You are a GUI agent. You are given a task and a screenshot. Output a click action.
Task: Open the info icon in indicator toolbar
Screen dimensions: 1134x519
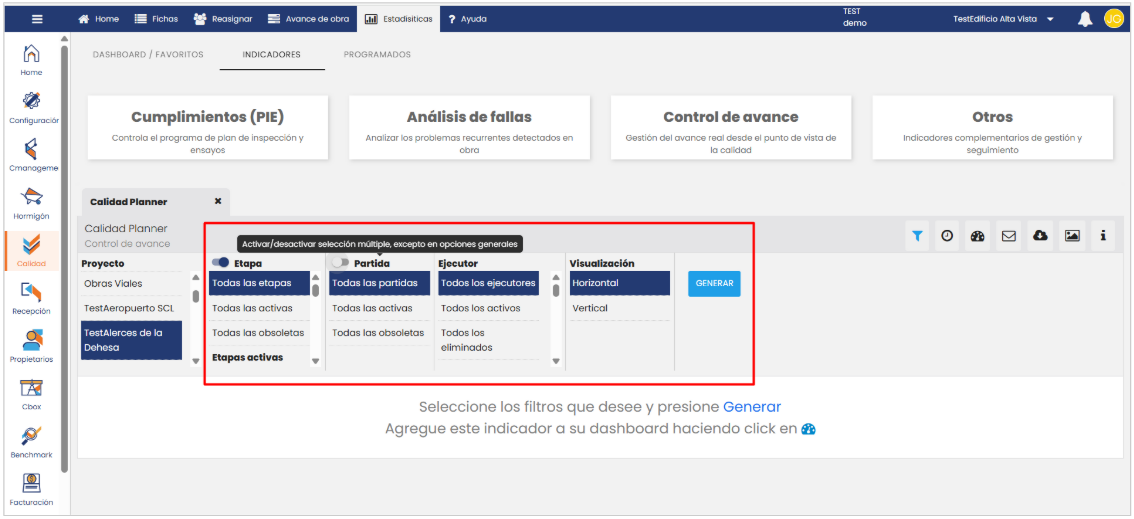(x=1103, y=236)
